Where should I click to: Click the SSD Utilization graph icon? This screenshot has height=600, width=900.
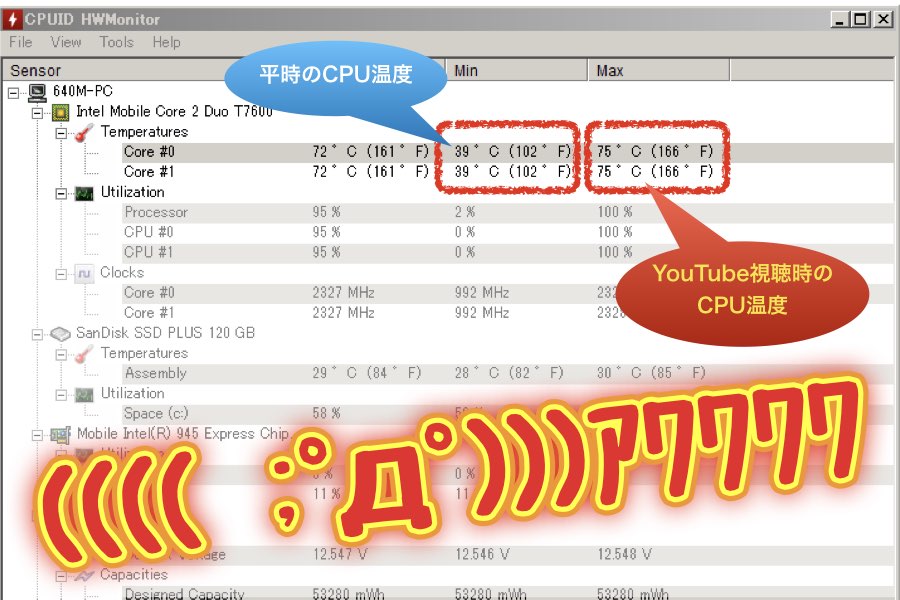84,394
